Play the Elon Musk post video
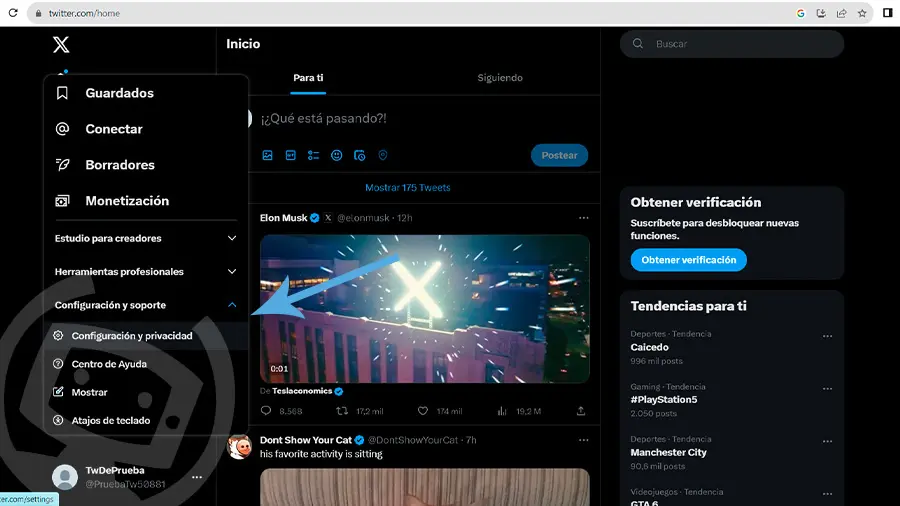900x506 pixels. pos(425,309)
